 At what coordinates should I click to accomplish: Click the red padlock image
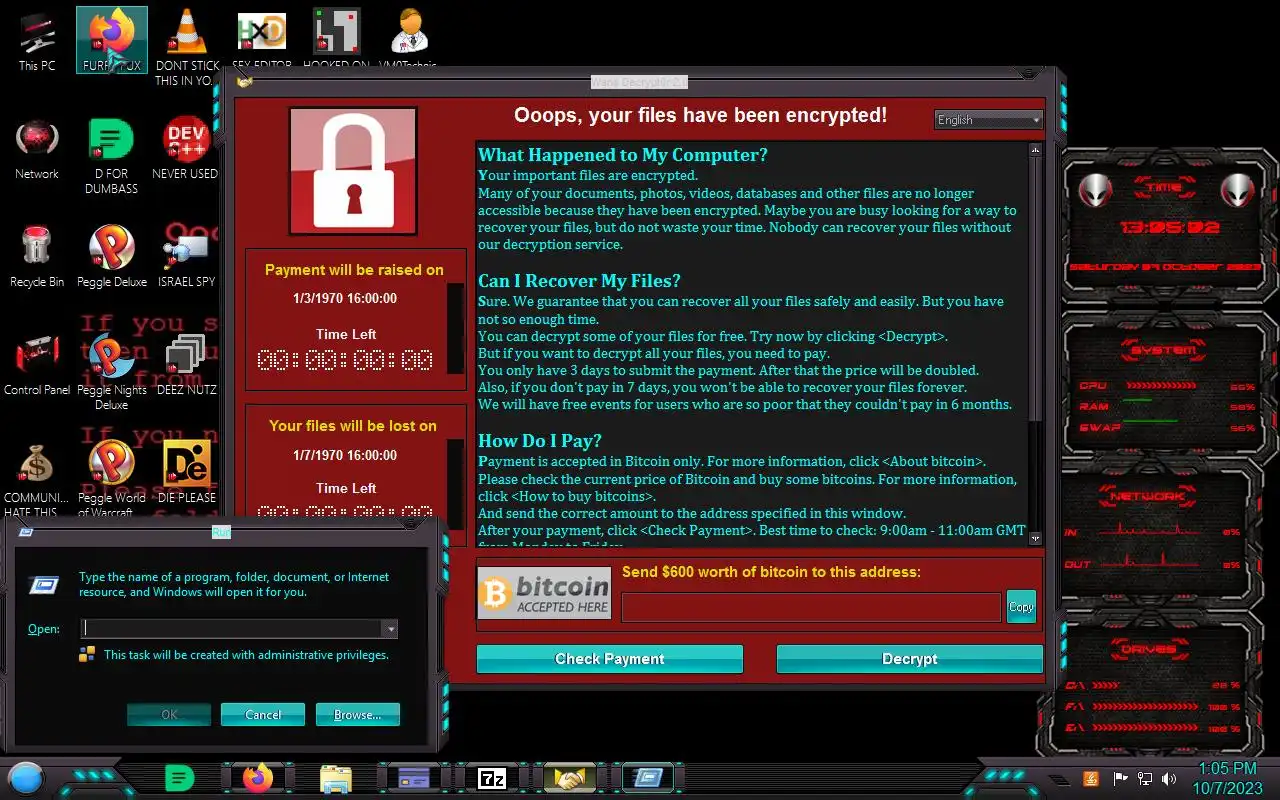click(x=353, y=171)
